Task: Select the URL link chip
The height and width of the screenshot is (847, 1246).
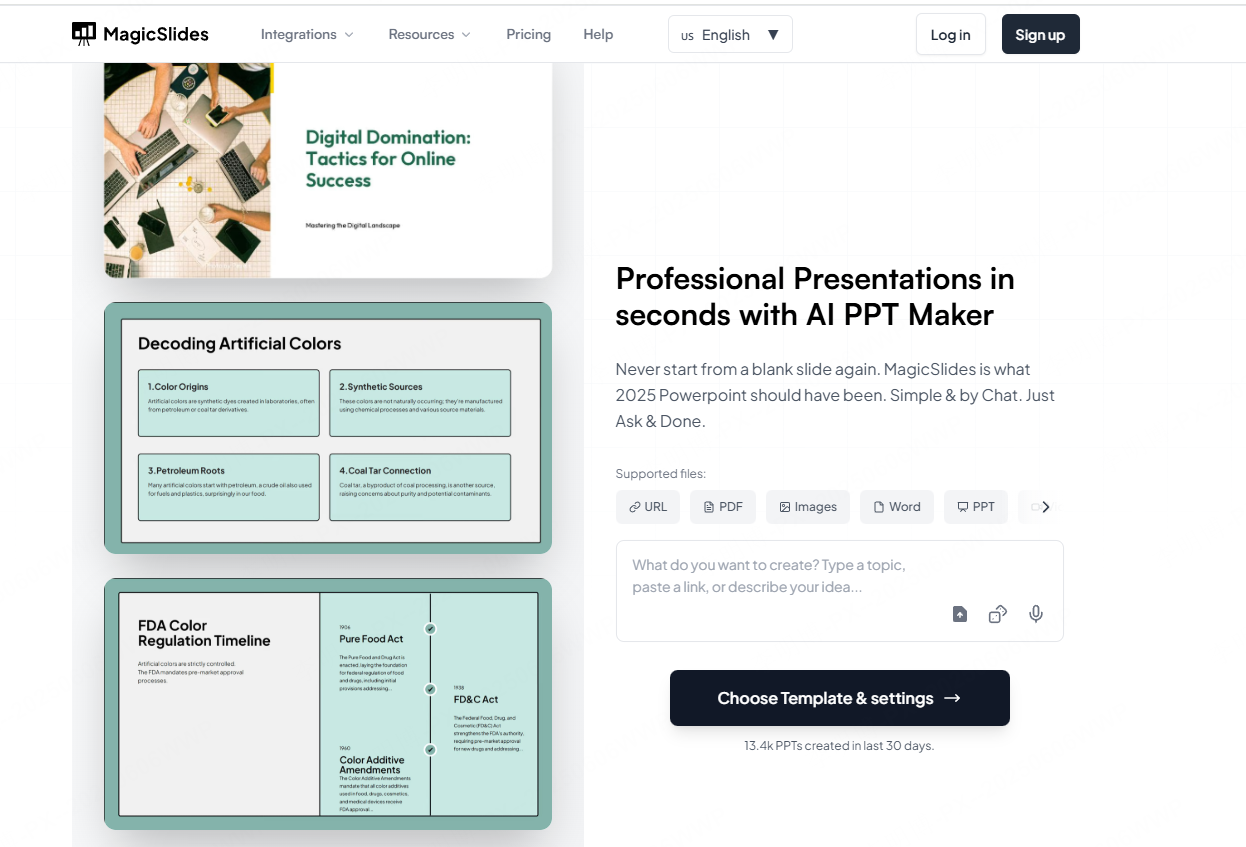Action: coord(648,507)
